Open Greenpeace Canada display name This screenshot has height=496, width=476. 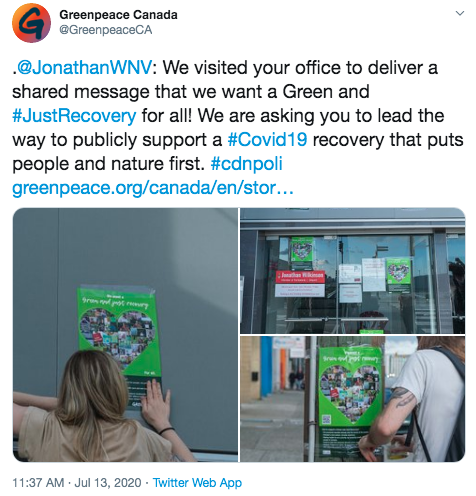(118, 15)
